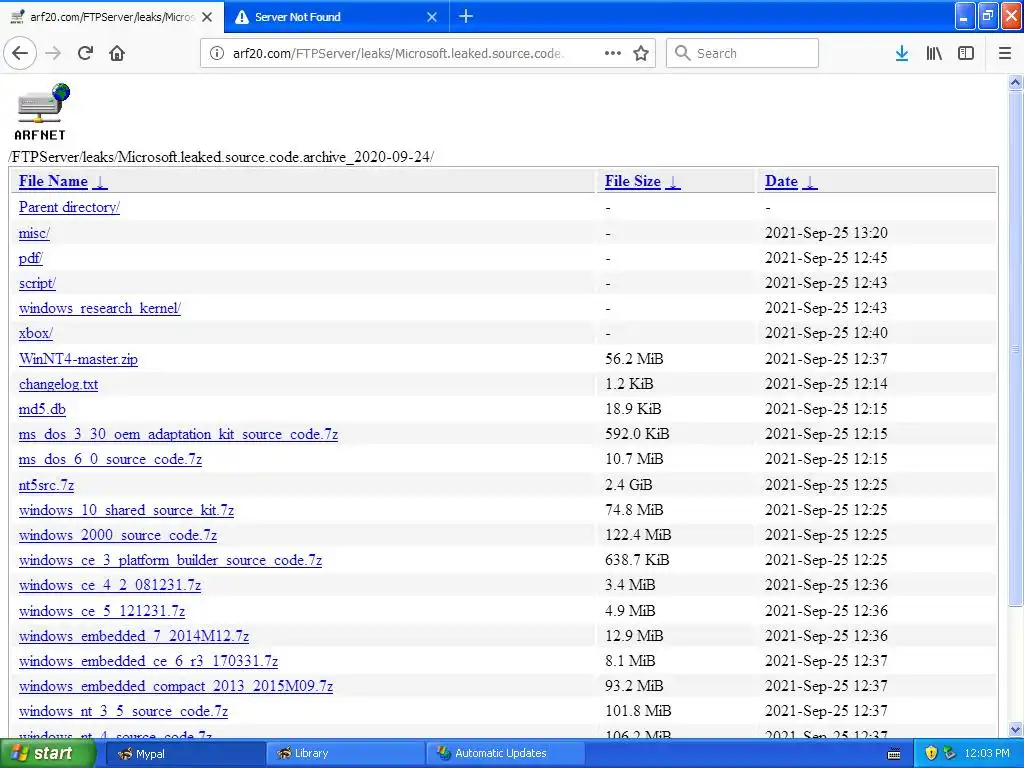Click the 122.4 MiB size cell
This screenshot has height=768, width=1024.
coord(638,535)
